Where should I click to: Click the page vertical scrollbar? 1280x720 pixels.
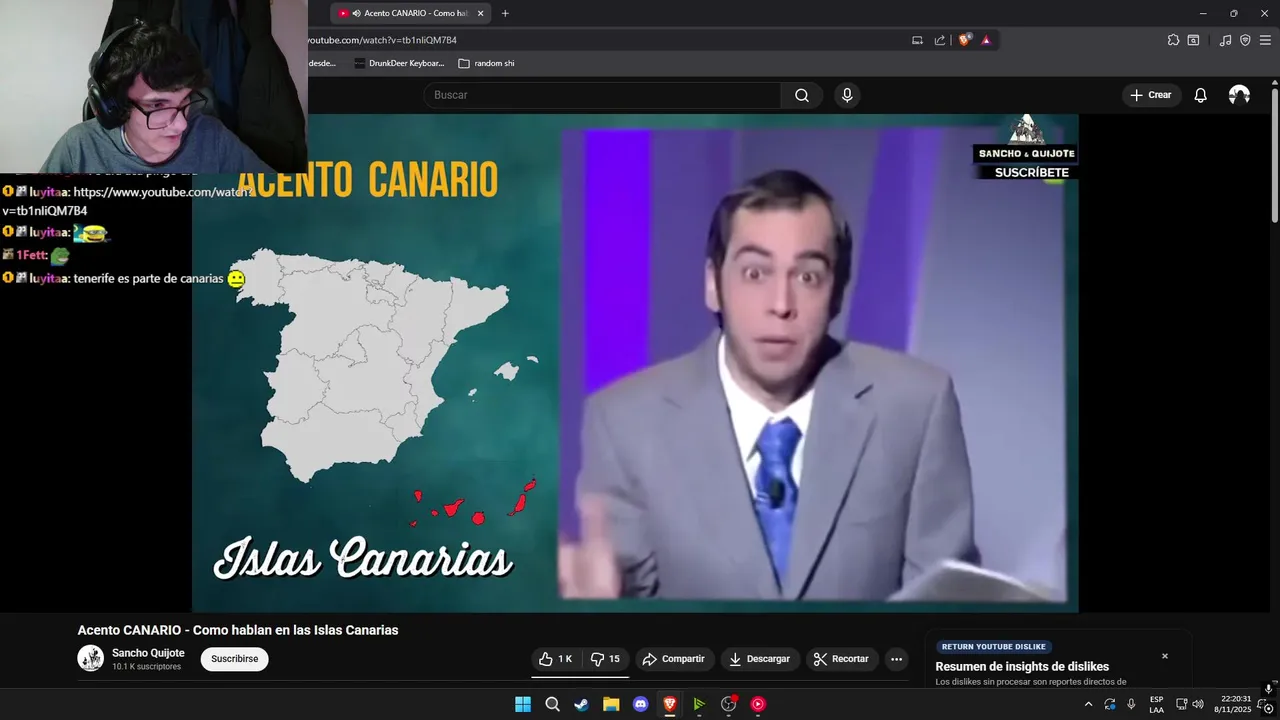tap(1274, 155)
